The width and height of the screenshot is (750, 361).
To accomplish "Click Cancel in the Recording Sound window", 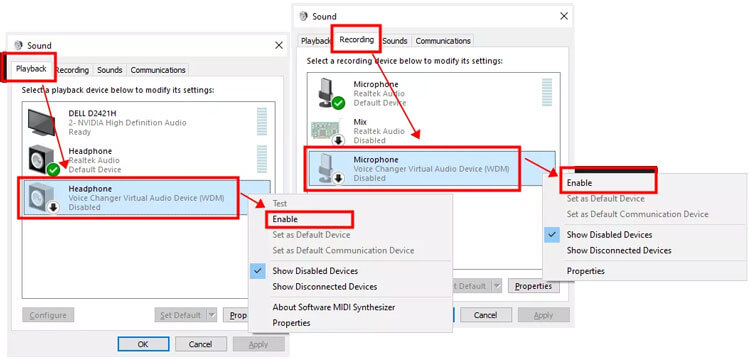I will 485,315.
